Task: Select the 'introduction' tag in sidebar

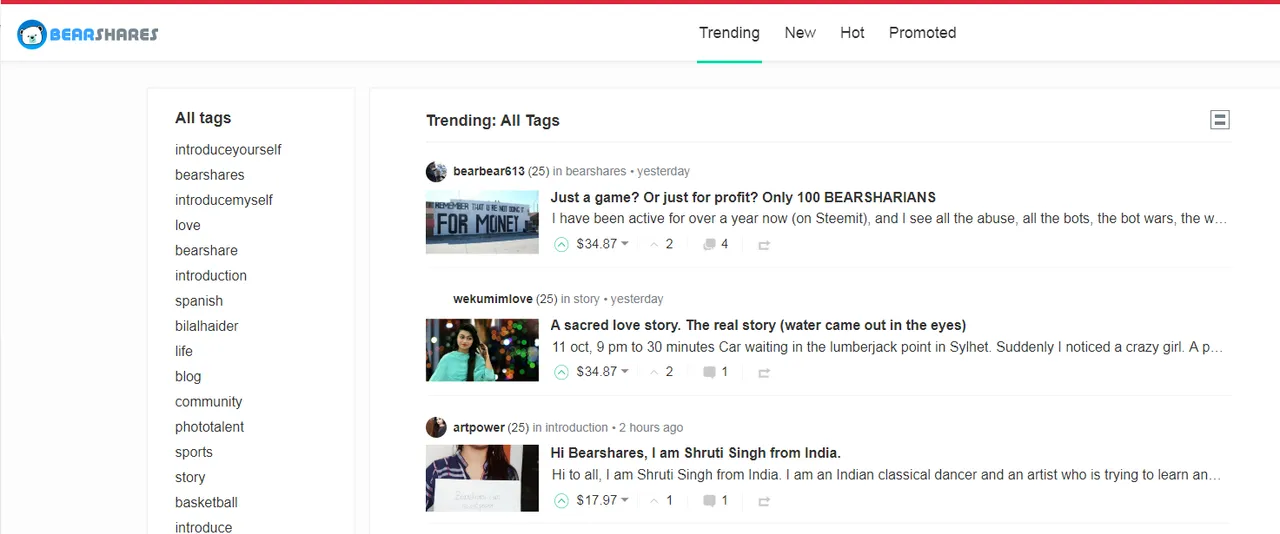Action: coord(211,276)
